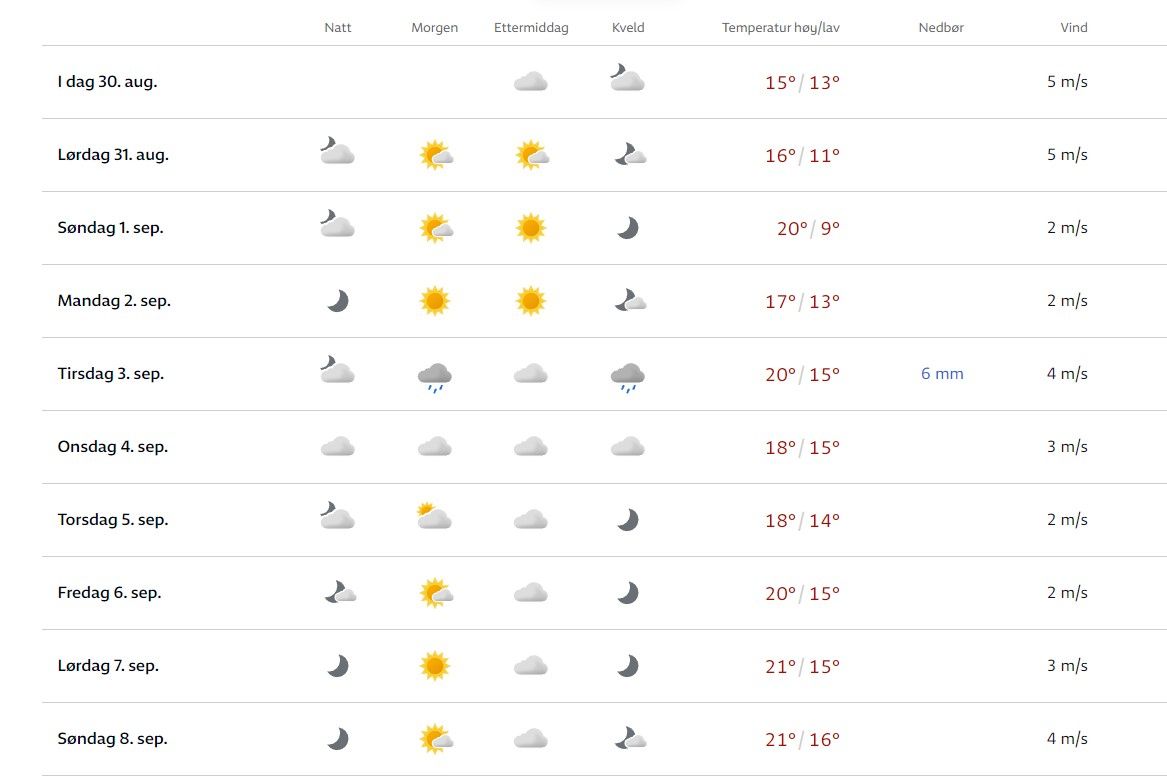Click the sun icon for Søndag 1. sep. afternoon
This screenshot has height=783, width=1167.
tap(531, 228)
